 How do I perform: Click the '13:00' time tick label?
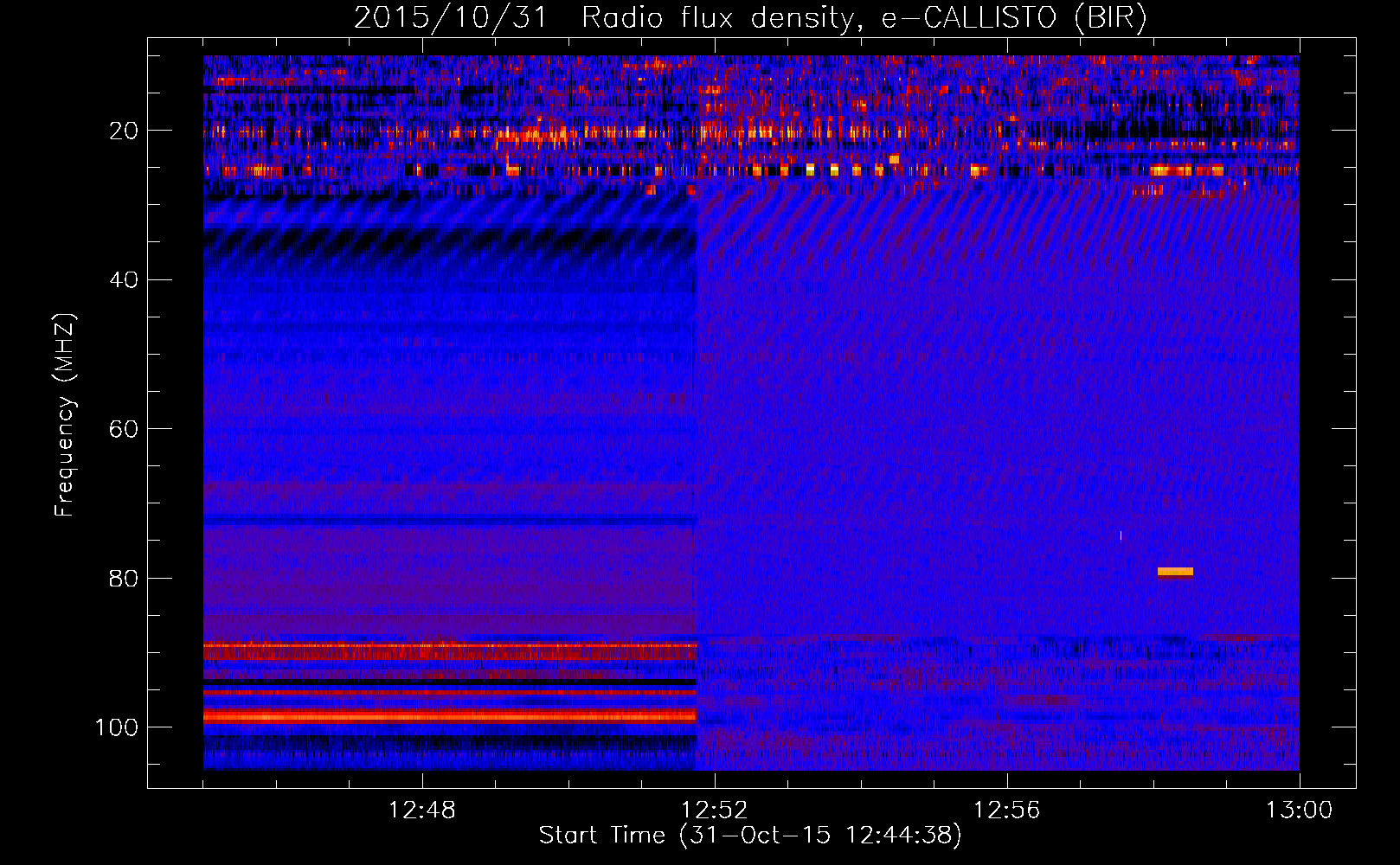(x=1299, y=811)
